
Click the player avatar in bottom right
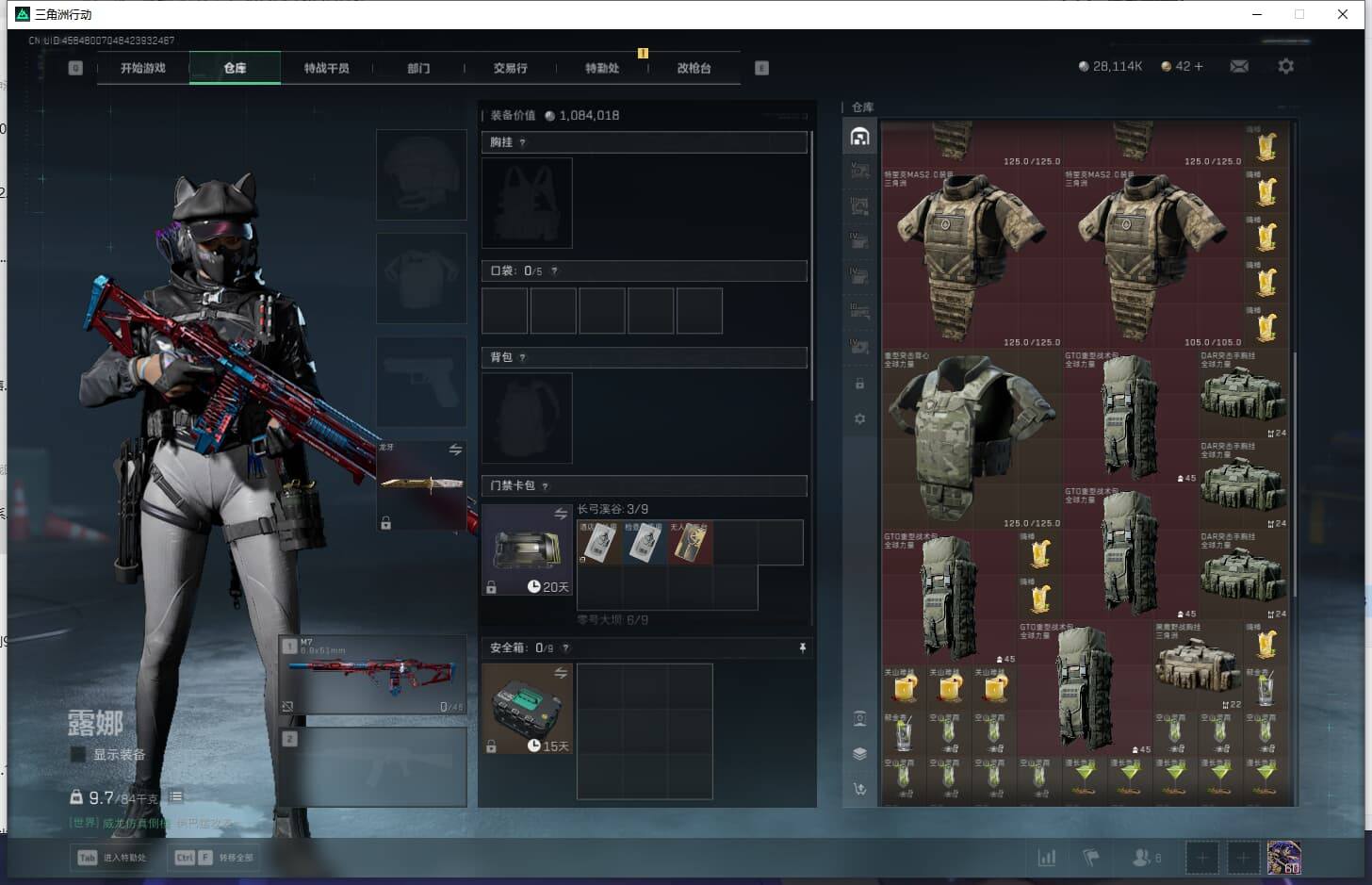pos(1283,858)
